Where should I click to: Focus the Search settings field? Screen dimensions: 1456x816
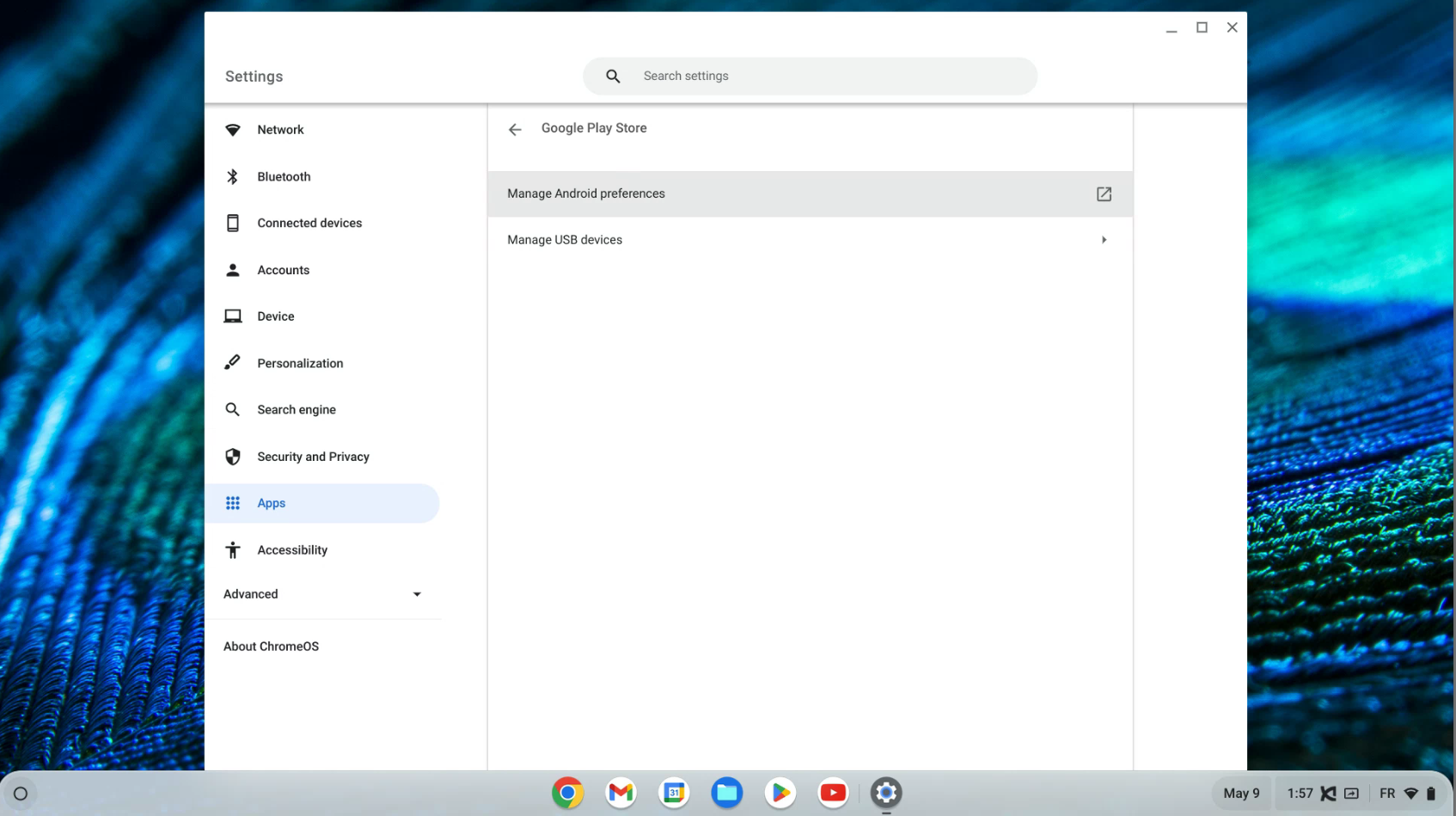(810, 77)
